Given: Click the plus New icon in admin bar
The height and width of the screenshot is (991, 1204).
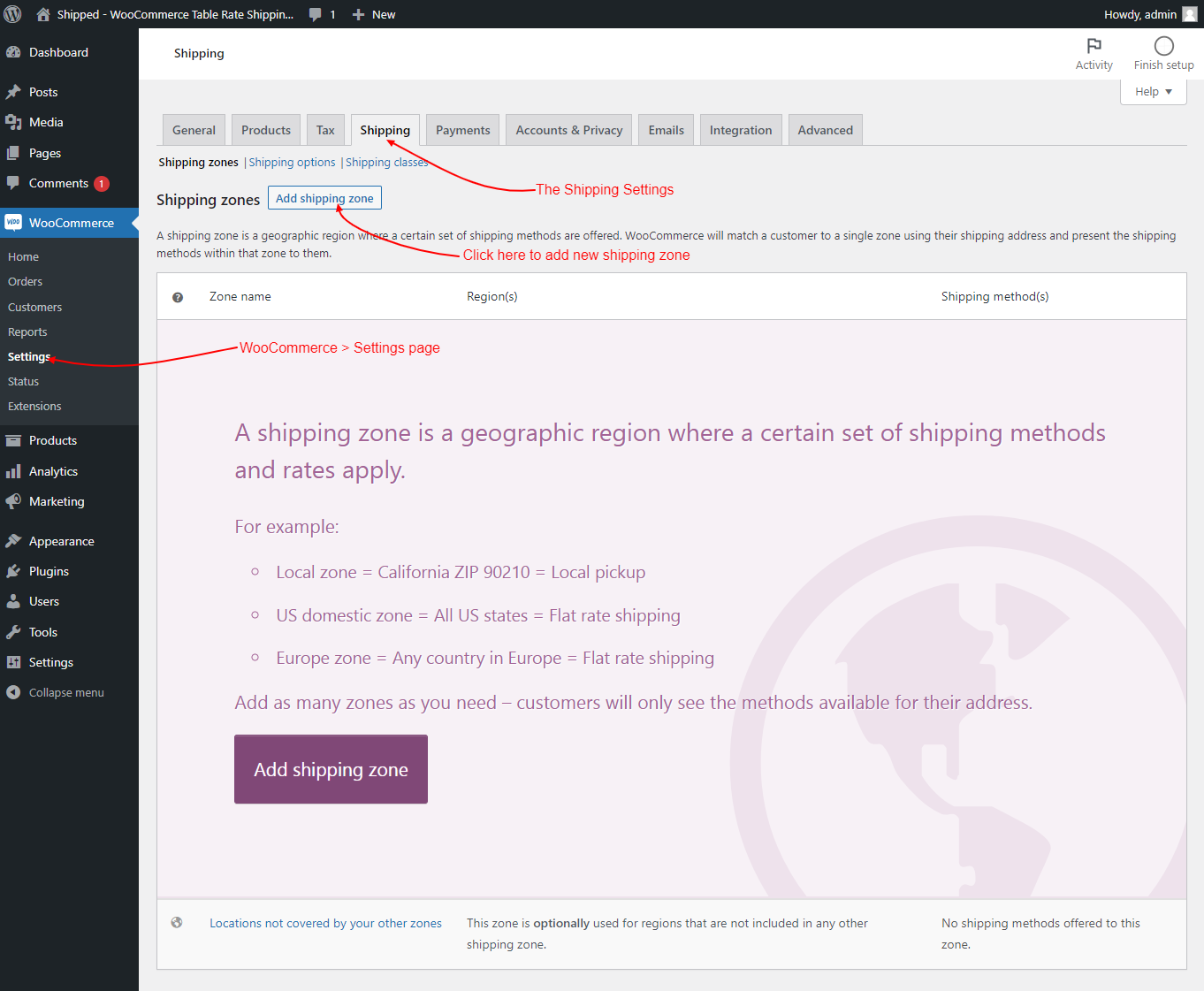Looking at the screenshot, I should 358,14.
